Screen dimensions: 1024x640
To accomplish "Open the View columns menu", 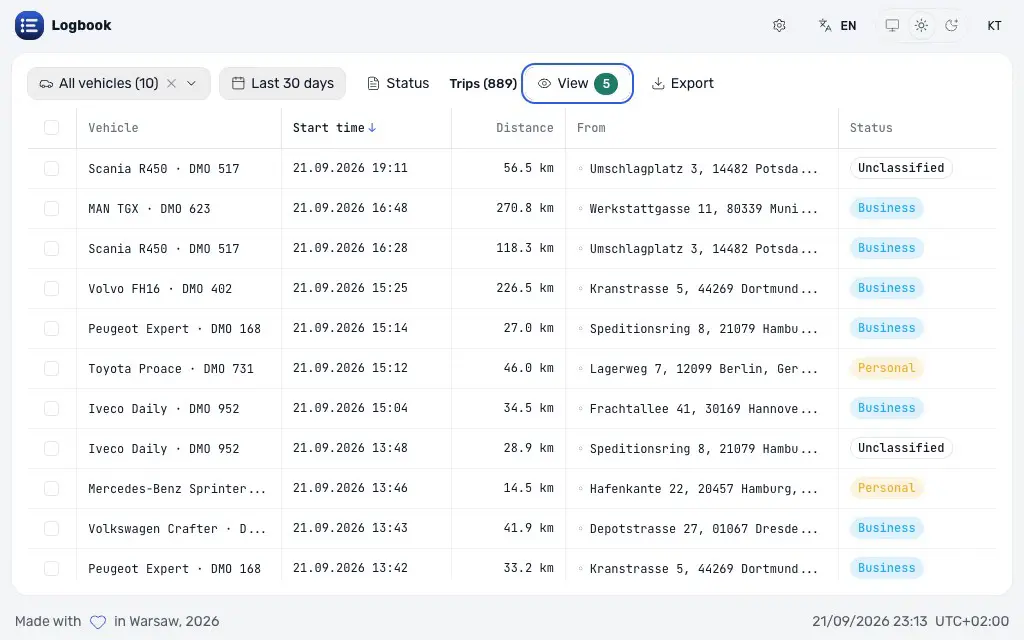I will pos(577,84).
